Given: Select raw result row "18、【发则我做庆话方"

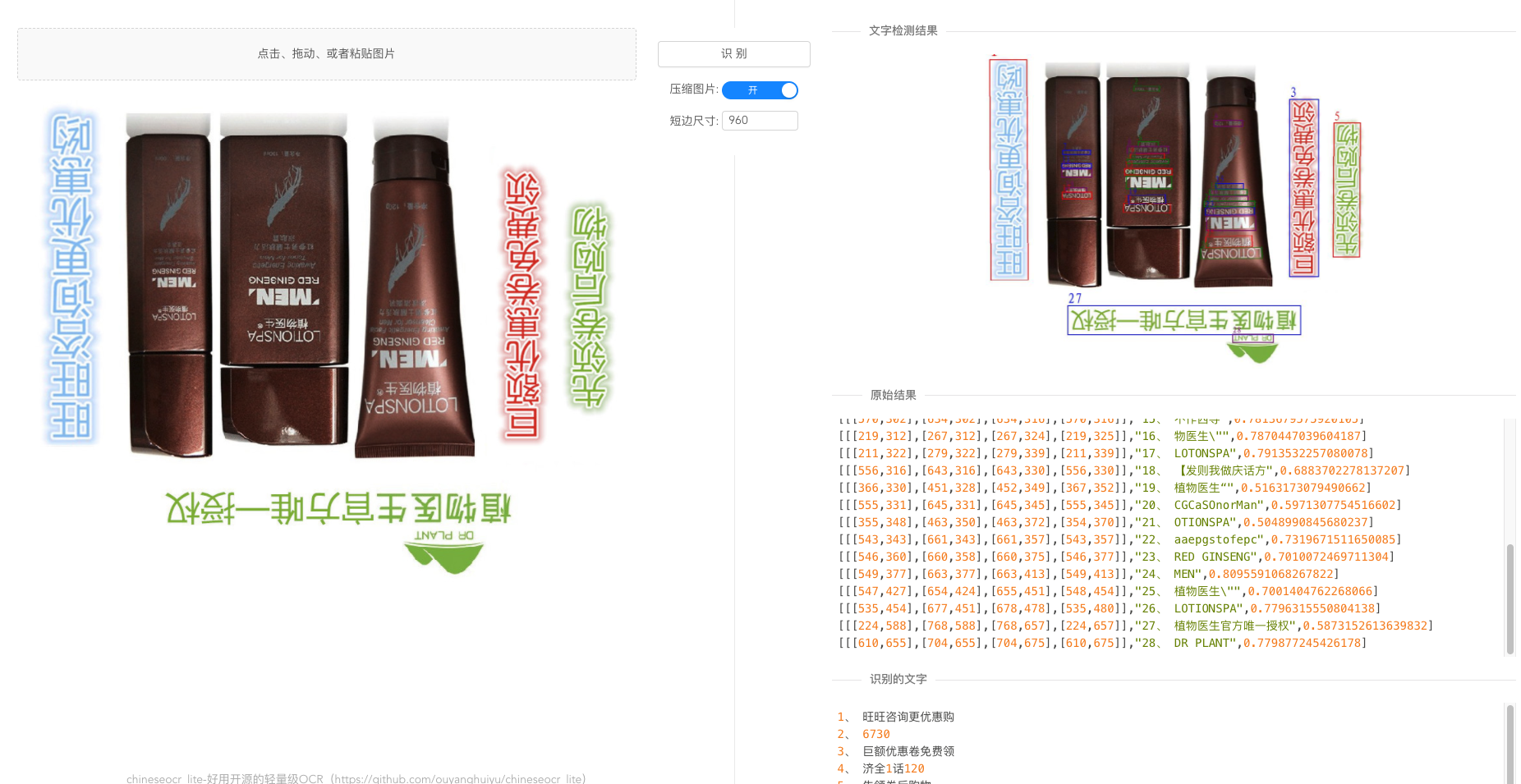Looking at the screenshot, I should click(1124, 470).
